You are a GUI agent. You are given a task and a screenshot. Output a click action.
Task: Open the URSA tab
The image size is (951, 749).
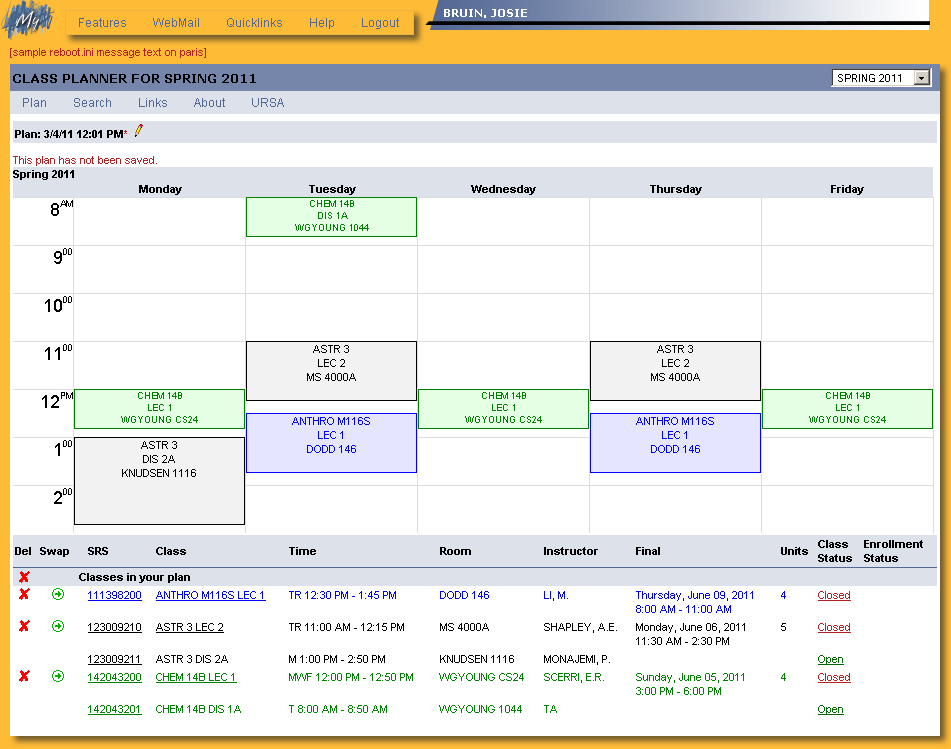tap(268, 103)
